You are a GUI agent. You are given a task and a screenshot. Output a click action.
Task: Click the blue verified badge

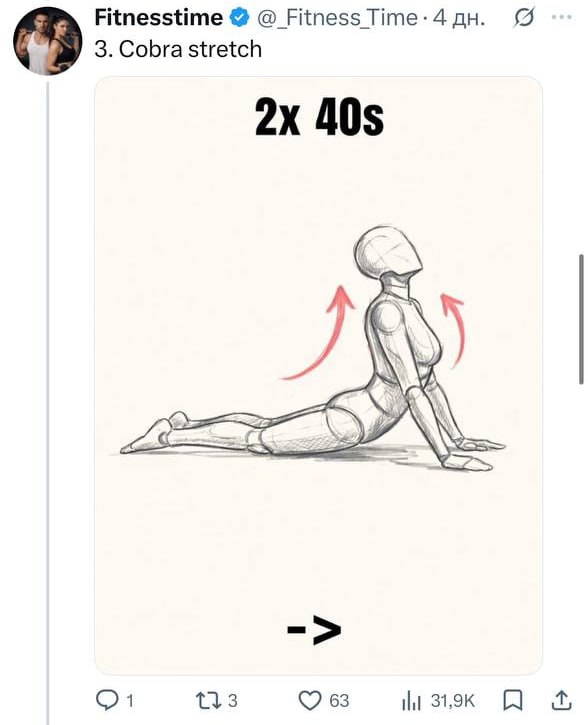[x=239, y=18]
